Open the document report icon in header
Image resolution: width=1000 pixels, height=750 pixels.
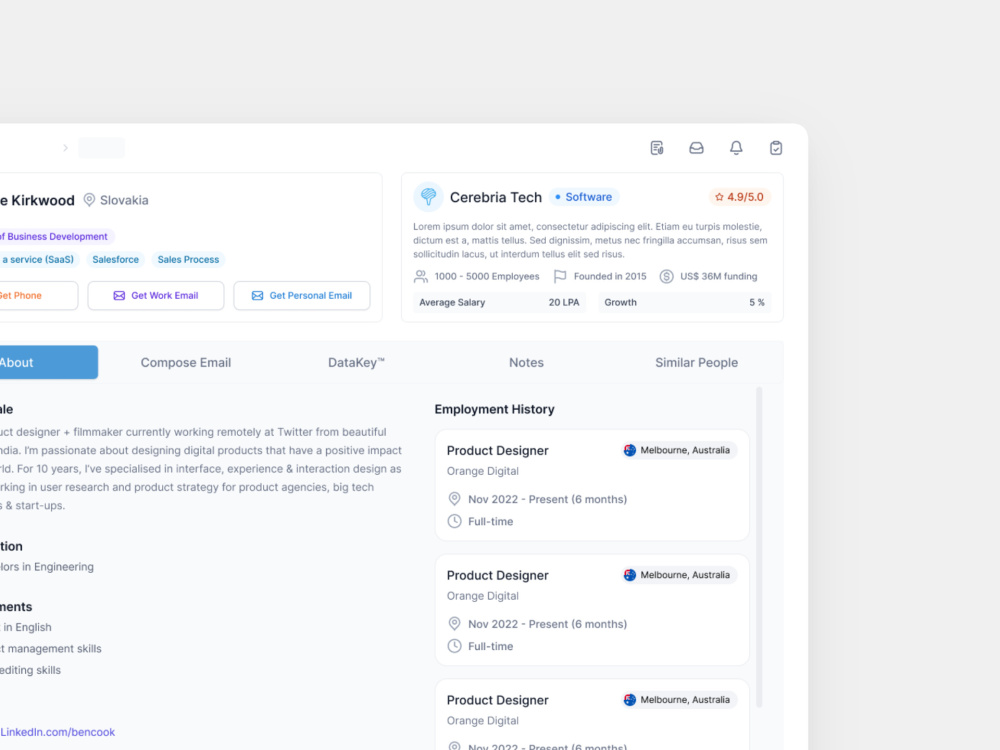pyautogui.click(x=657, y=148)
